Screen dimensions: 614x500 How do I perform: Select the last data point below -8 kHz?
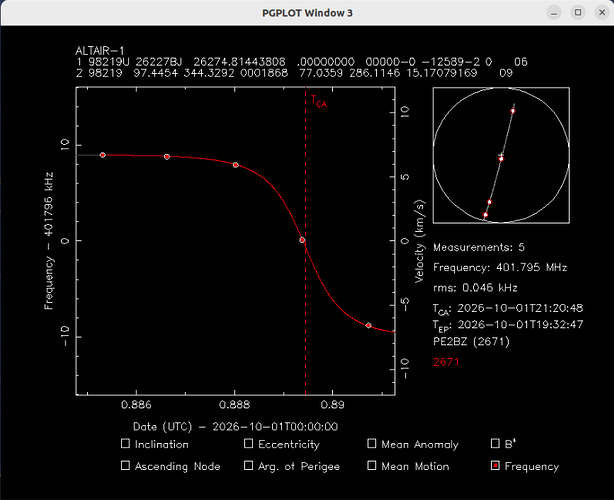(x=368, y=325)
